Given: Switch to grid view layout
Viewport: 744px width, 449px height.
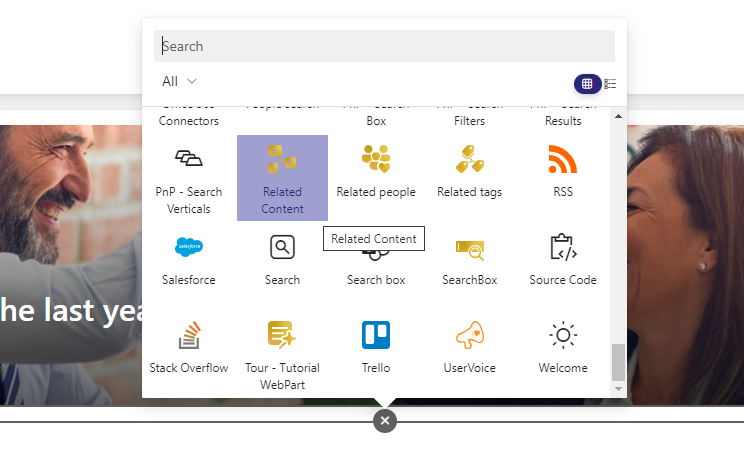Looking at the screenshot, I should (587, 84).
